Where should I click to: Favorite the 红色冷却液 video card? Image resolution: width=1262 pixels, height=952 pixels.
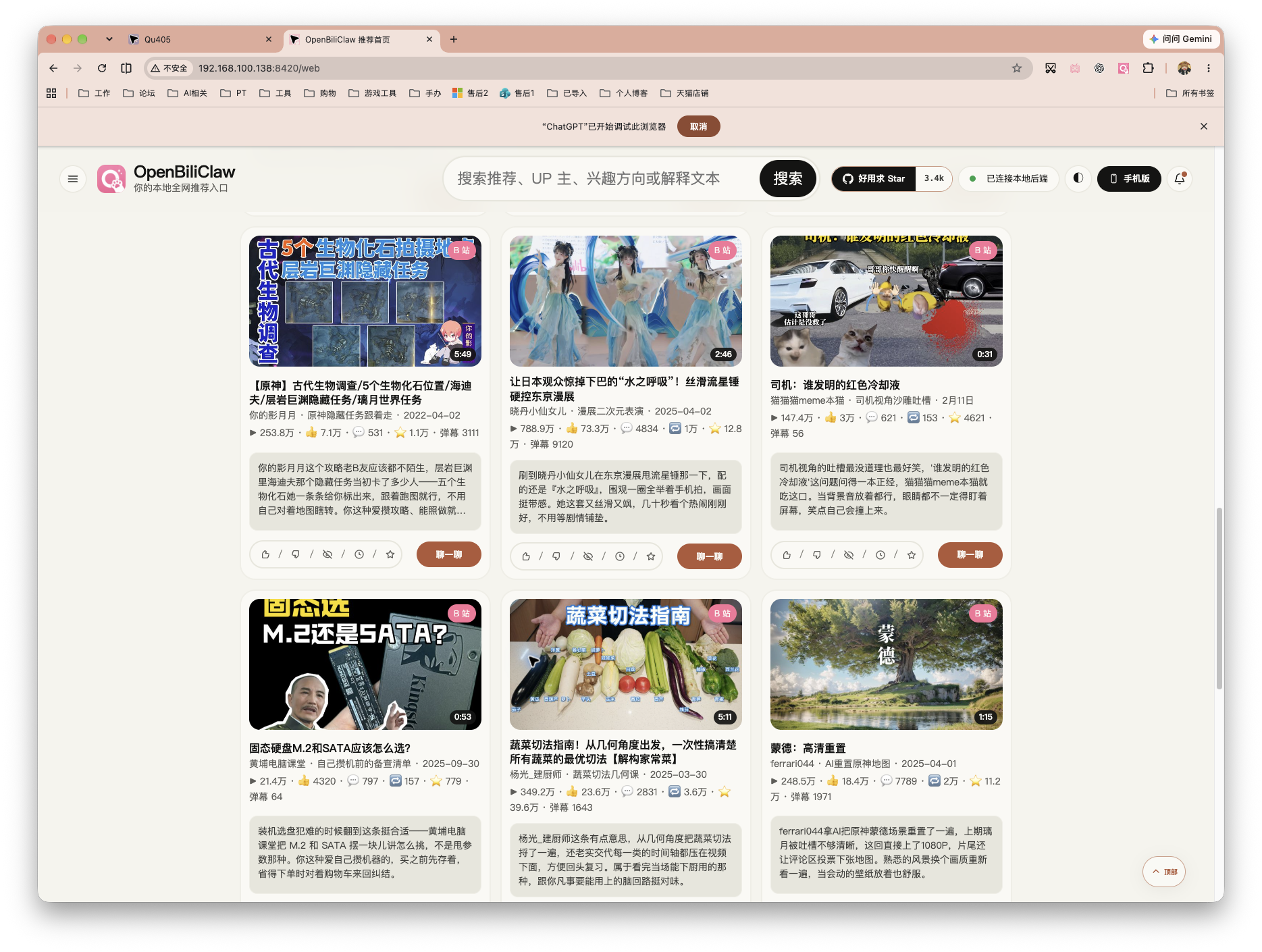[x=912, y=555]
